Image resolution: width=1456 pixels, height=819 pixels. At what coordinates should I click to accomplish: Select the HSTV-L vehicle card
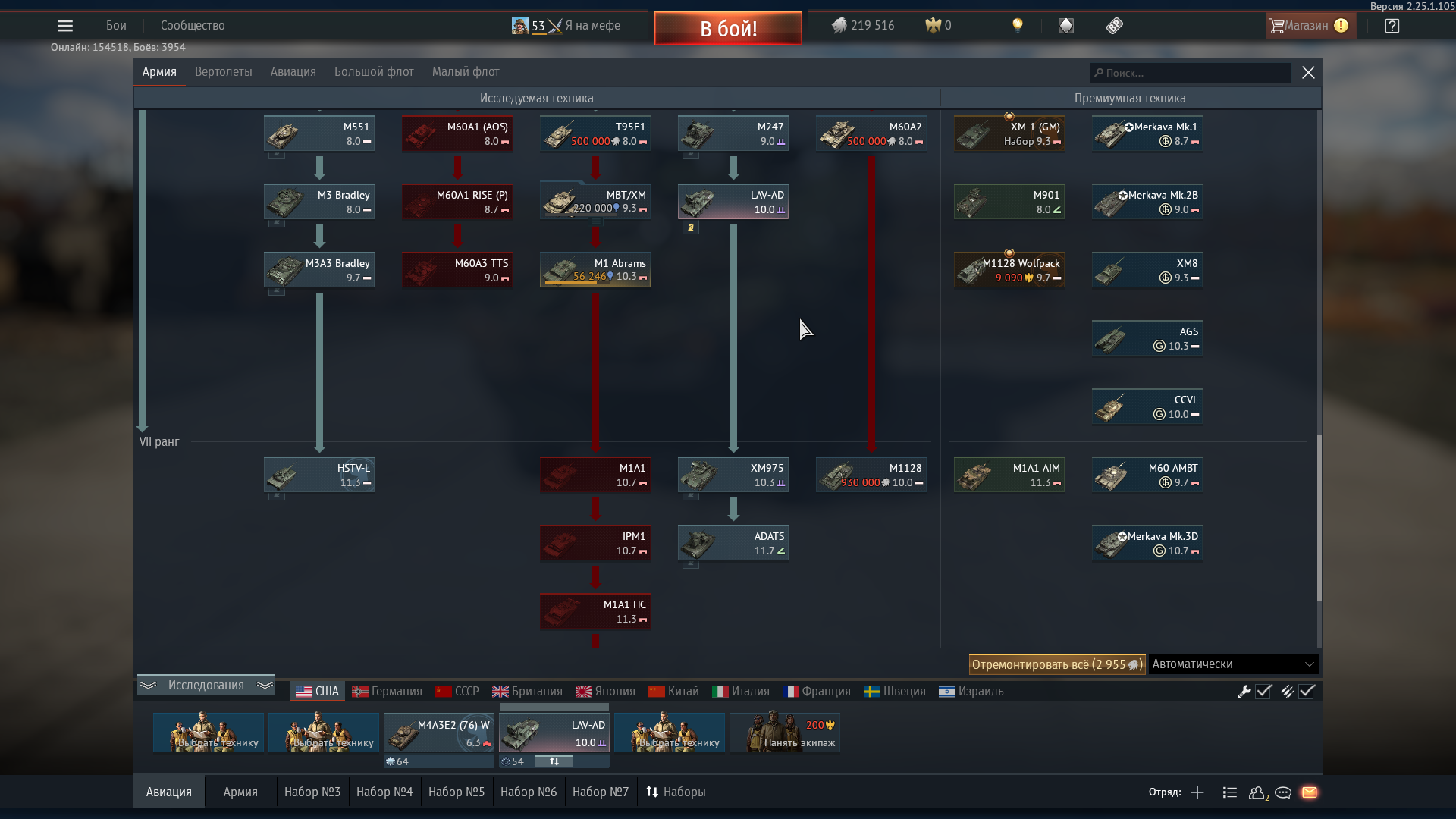pos(319,475)
